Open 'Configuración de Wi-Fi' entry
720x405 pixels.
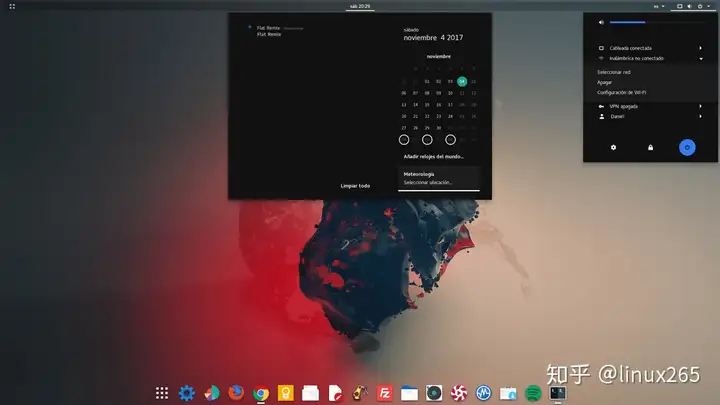[621, 92]
